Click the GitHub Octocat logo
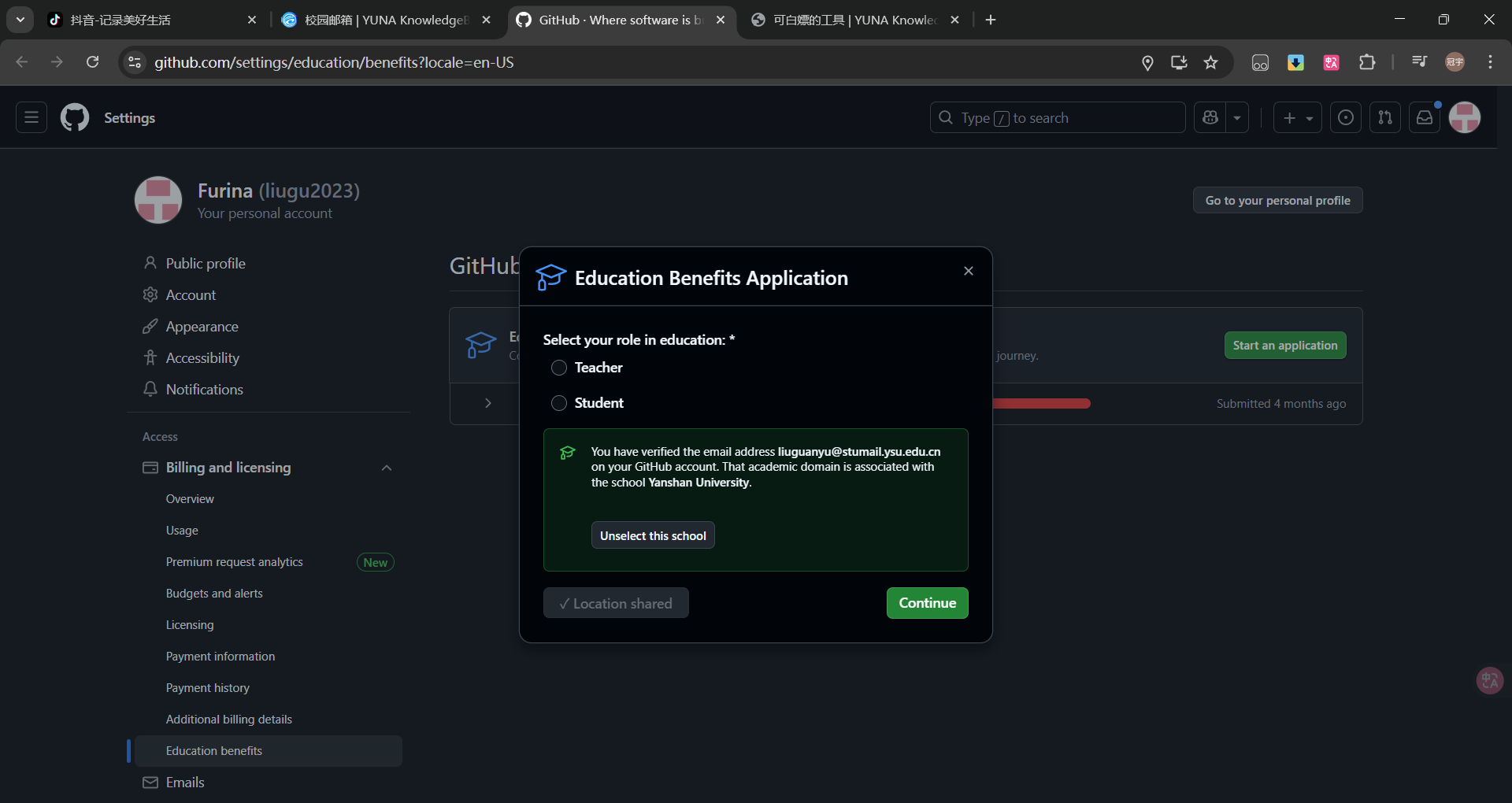Screen dimensions: 1512x803 (x=75, y=117)
